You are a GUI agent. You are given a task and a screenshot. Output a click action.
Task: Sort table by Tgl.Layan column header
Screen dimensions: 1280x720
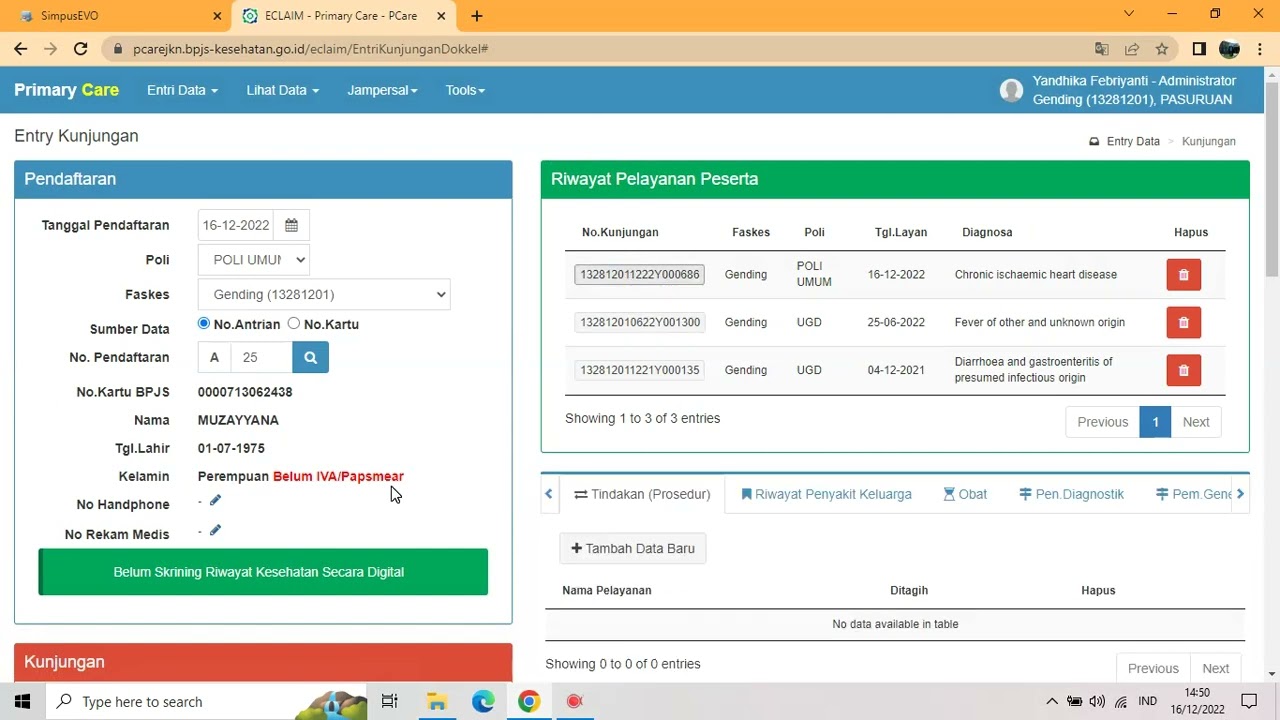(901, 232)
